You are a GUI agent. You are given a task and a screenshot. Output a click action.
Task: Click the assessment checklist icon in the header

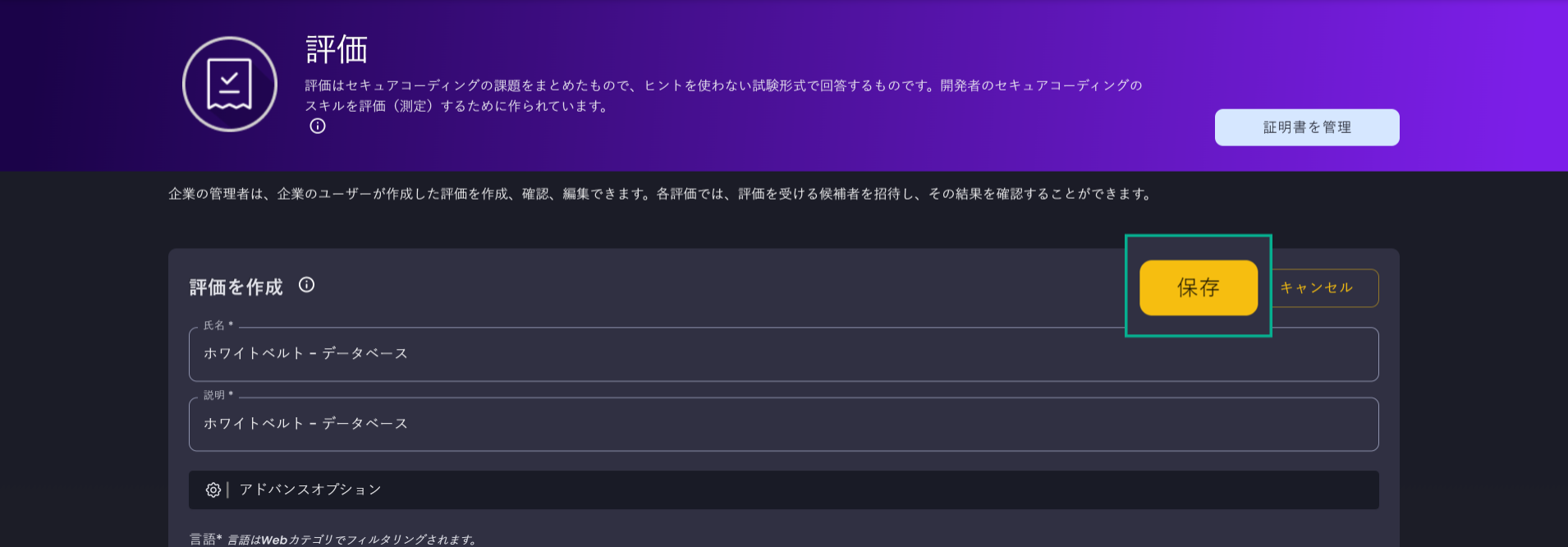[229, 84]
